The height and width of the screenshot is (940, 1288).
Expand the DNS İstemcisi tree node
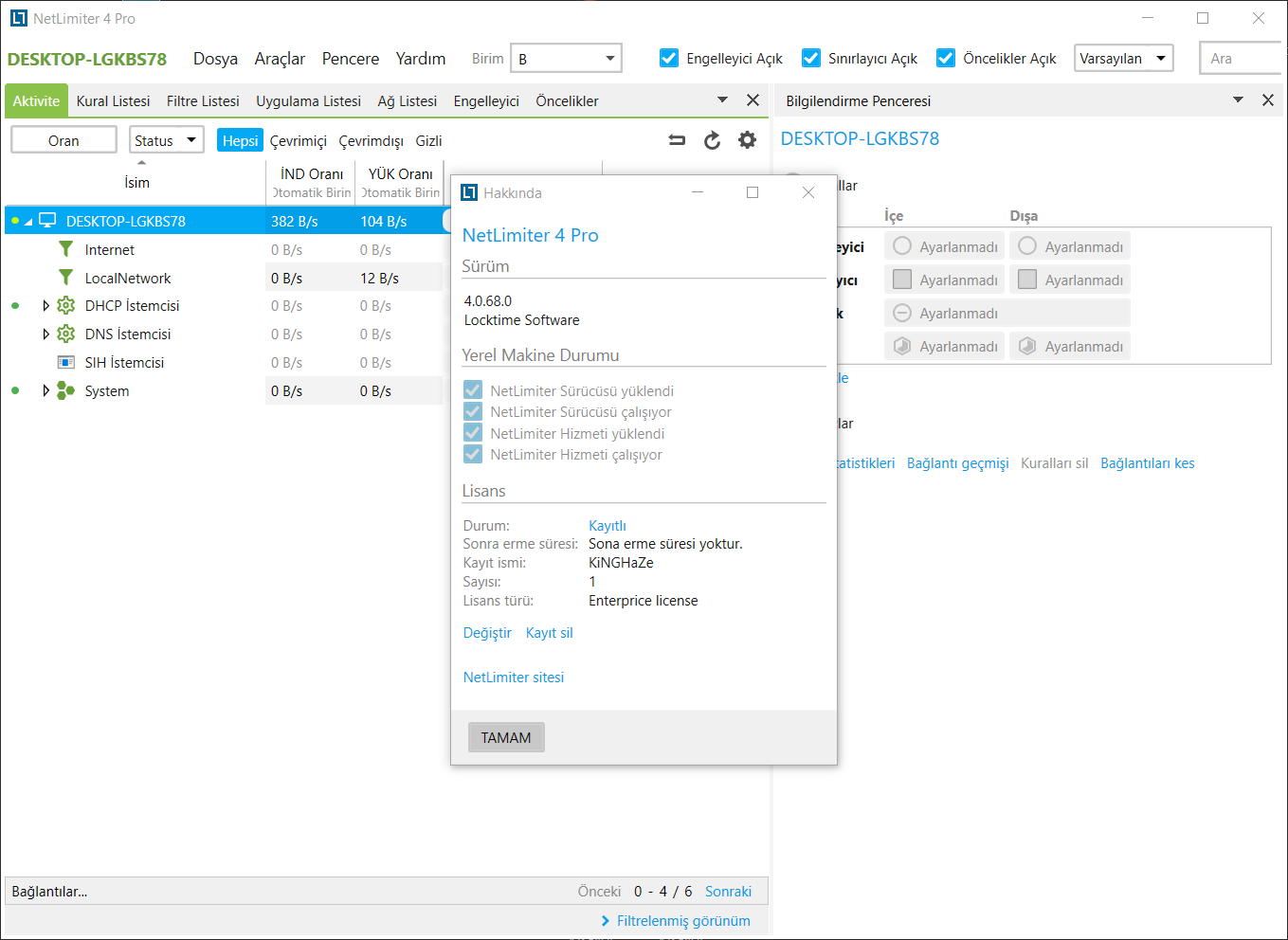45,334
